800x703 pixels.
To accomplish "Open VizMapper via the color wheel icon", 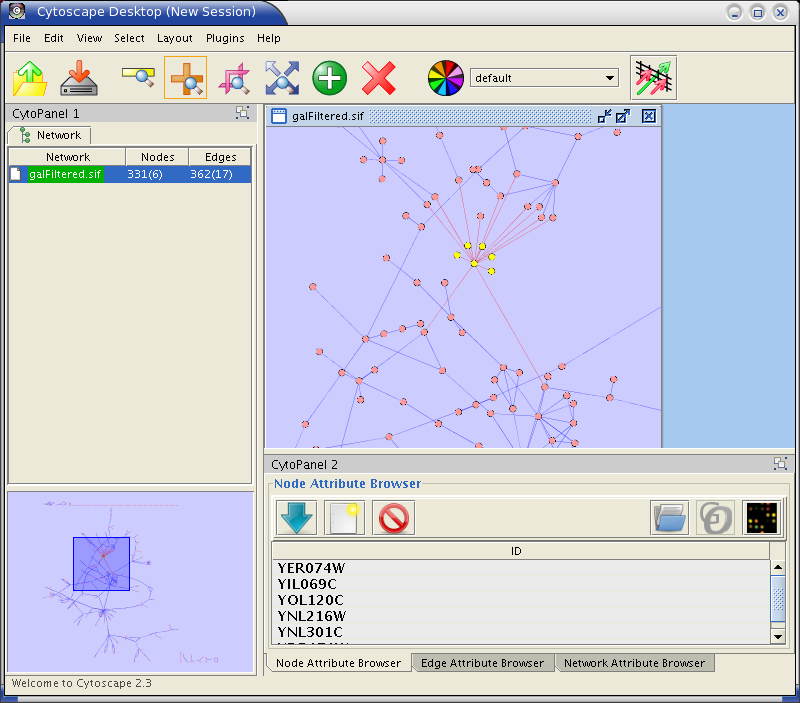I will point(446,78).
